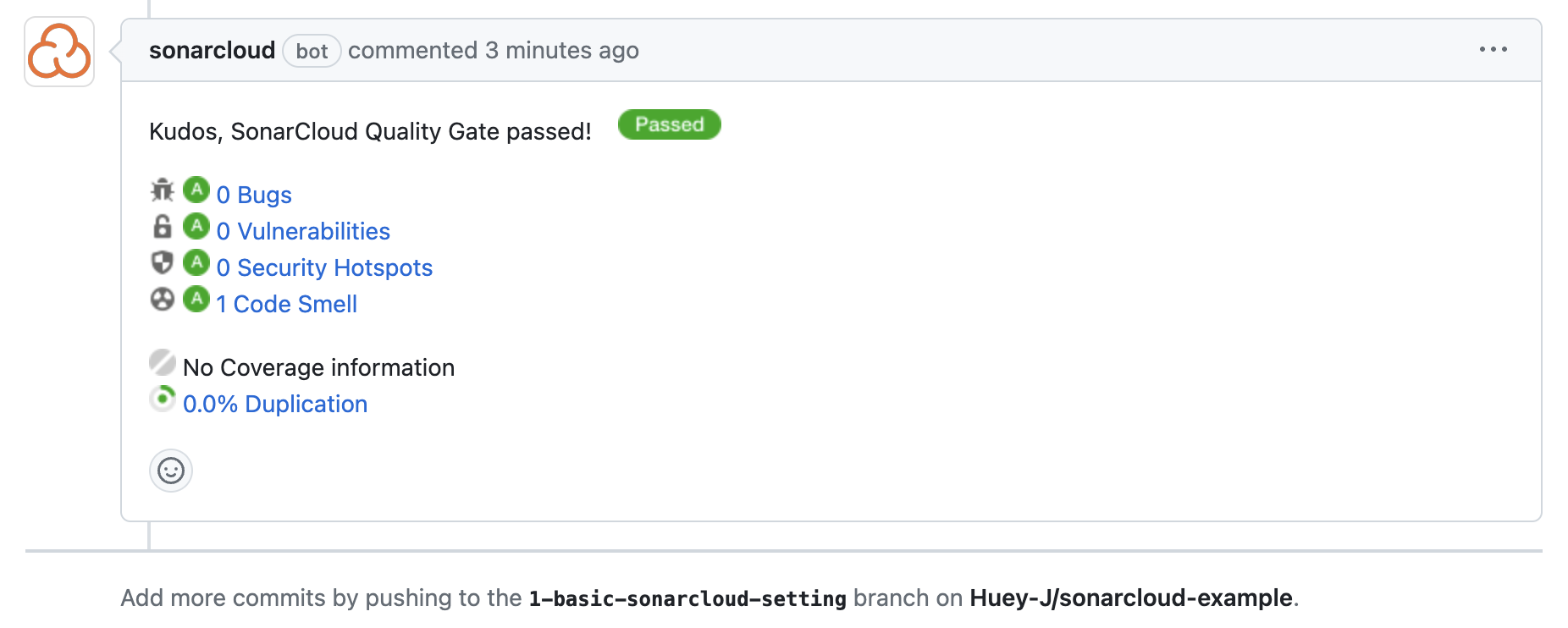Click the add reaction smiley button

(171, 471)
